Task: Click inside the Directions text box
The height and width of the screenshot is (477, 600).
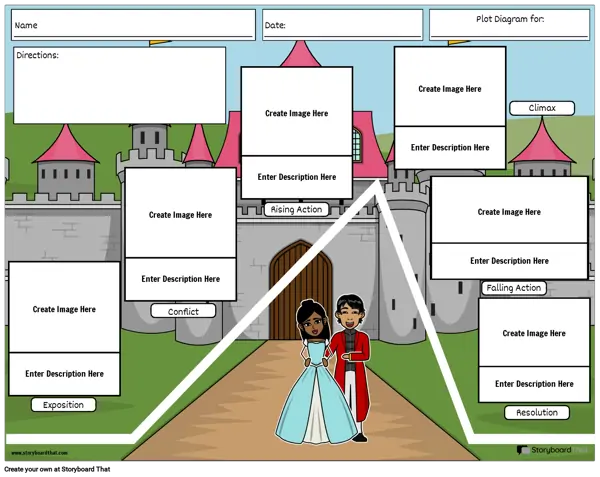Action: click(119, 85)
